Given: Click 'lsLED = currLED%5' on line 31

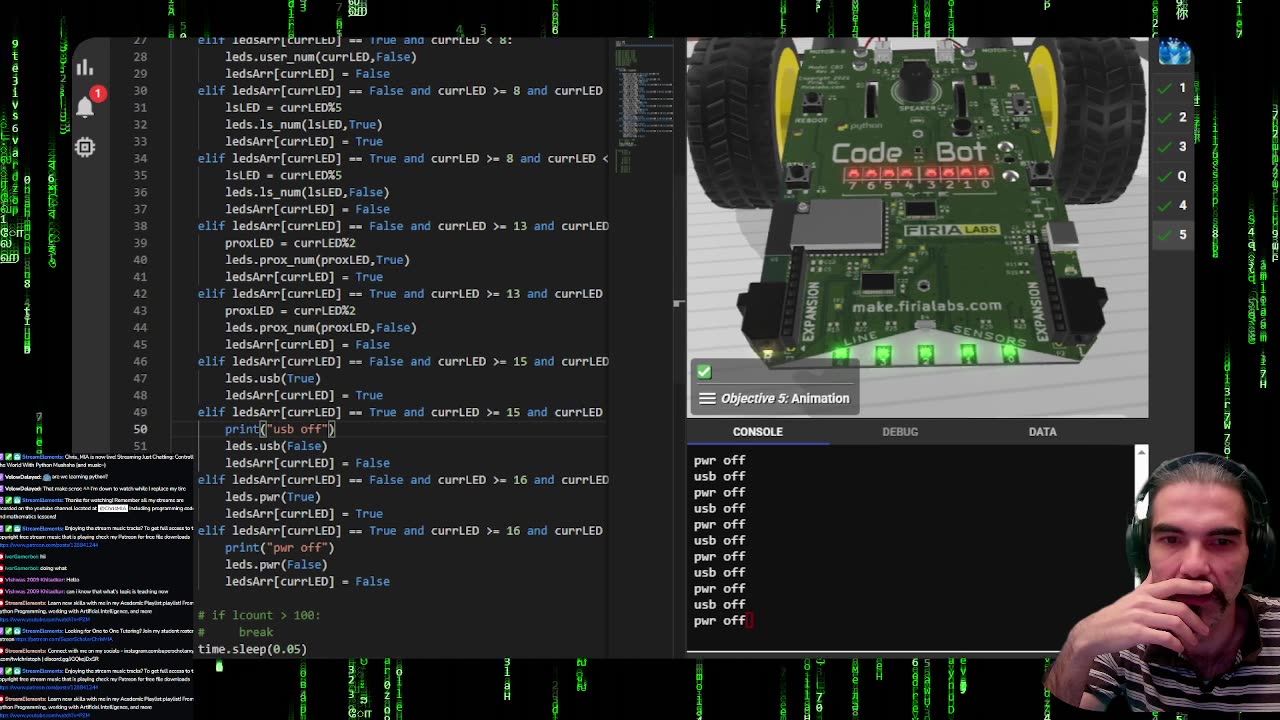Looking at the screenshot, I should point(283,107).
